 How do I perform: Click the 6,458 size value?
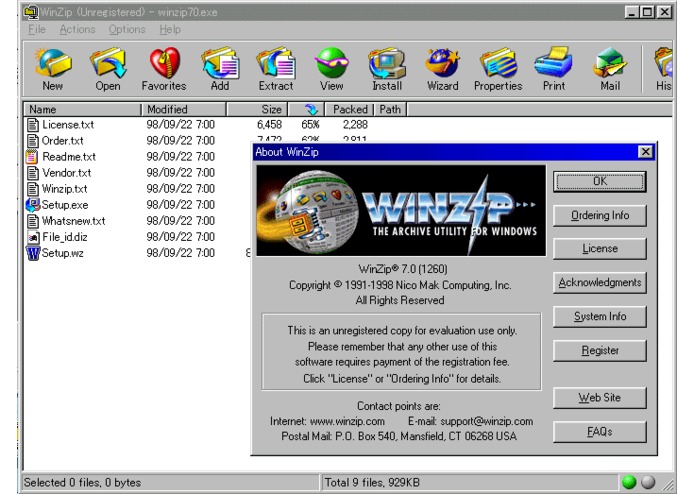269,124
